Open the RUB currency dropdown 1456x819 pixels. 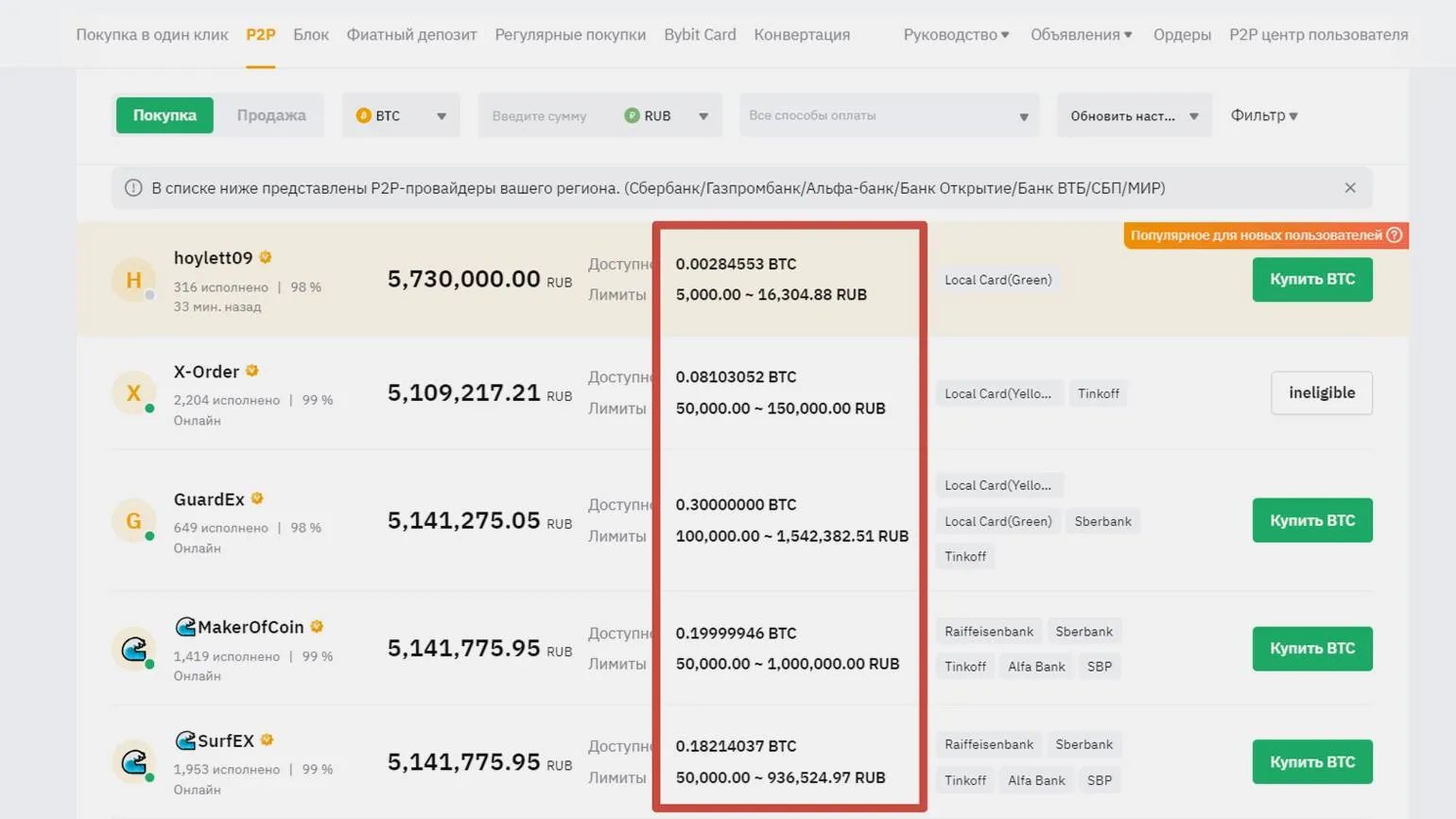click(x=667, y=115)
